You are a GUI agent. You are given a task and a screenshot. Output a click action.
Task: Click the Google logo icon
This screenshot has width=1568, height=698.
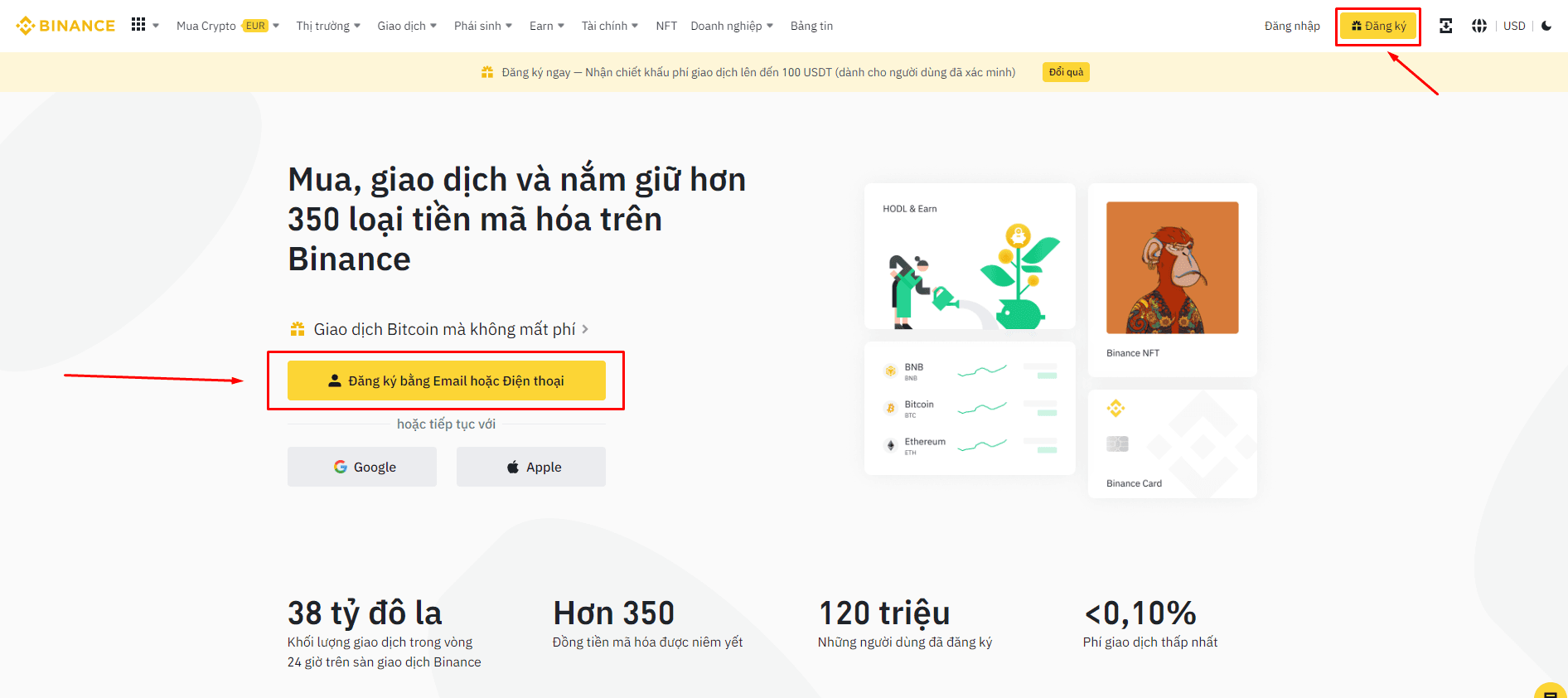click(340, 467)
